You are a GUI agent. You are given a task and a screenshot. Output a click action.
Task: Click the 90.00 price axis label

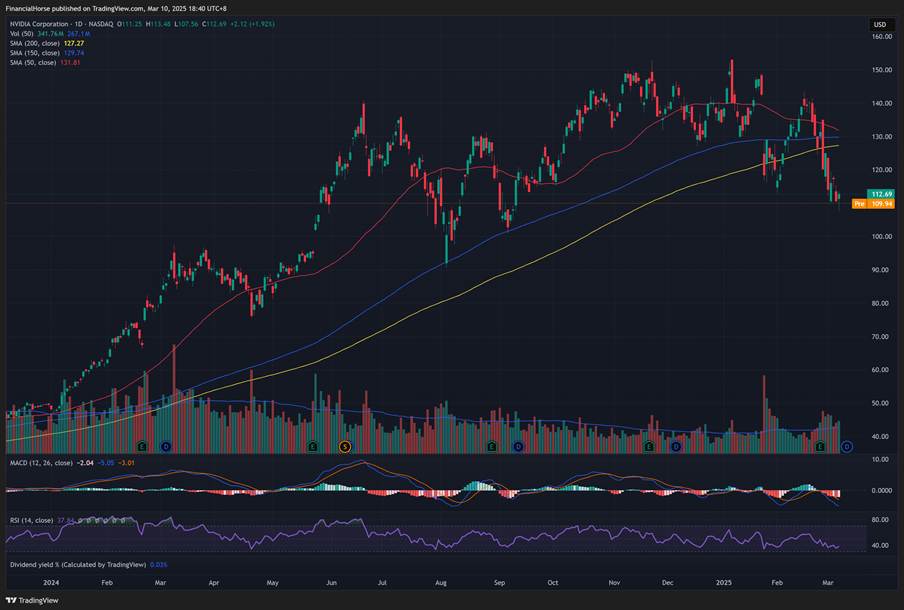point(882,270)
